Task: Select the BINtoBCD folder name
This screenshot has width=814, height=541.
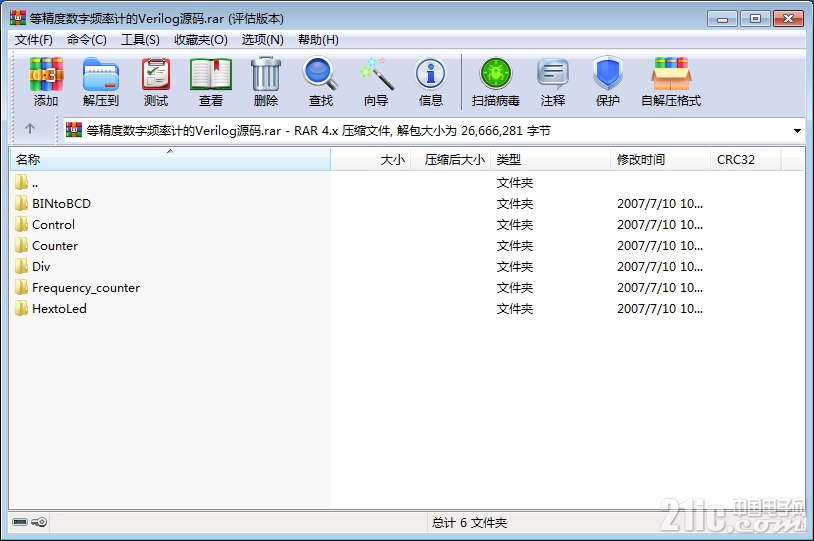Action: [61, 204]
